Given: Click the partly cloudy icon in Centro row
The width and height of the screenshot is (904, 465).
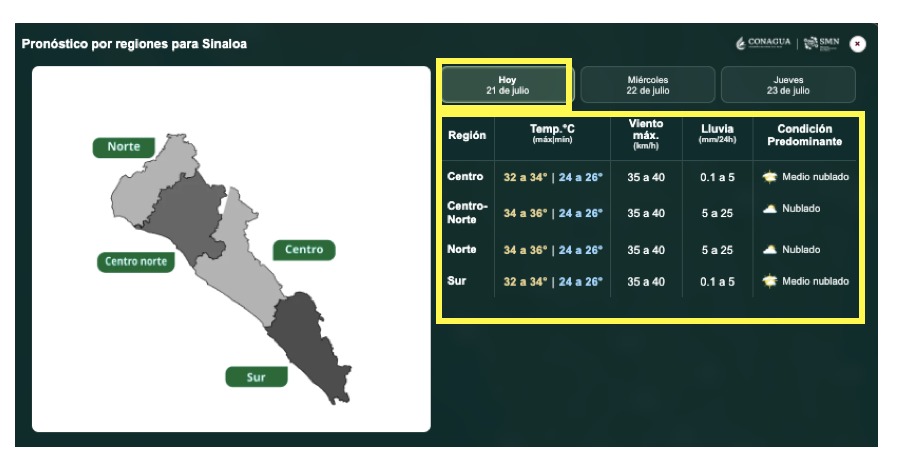Looking at the screenshot, I should pyautogui.click(x=770, y=177).
